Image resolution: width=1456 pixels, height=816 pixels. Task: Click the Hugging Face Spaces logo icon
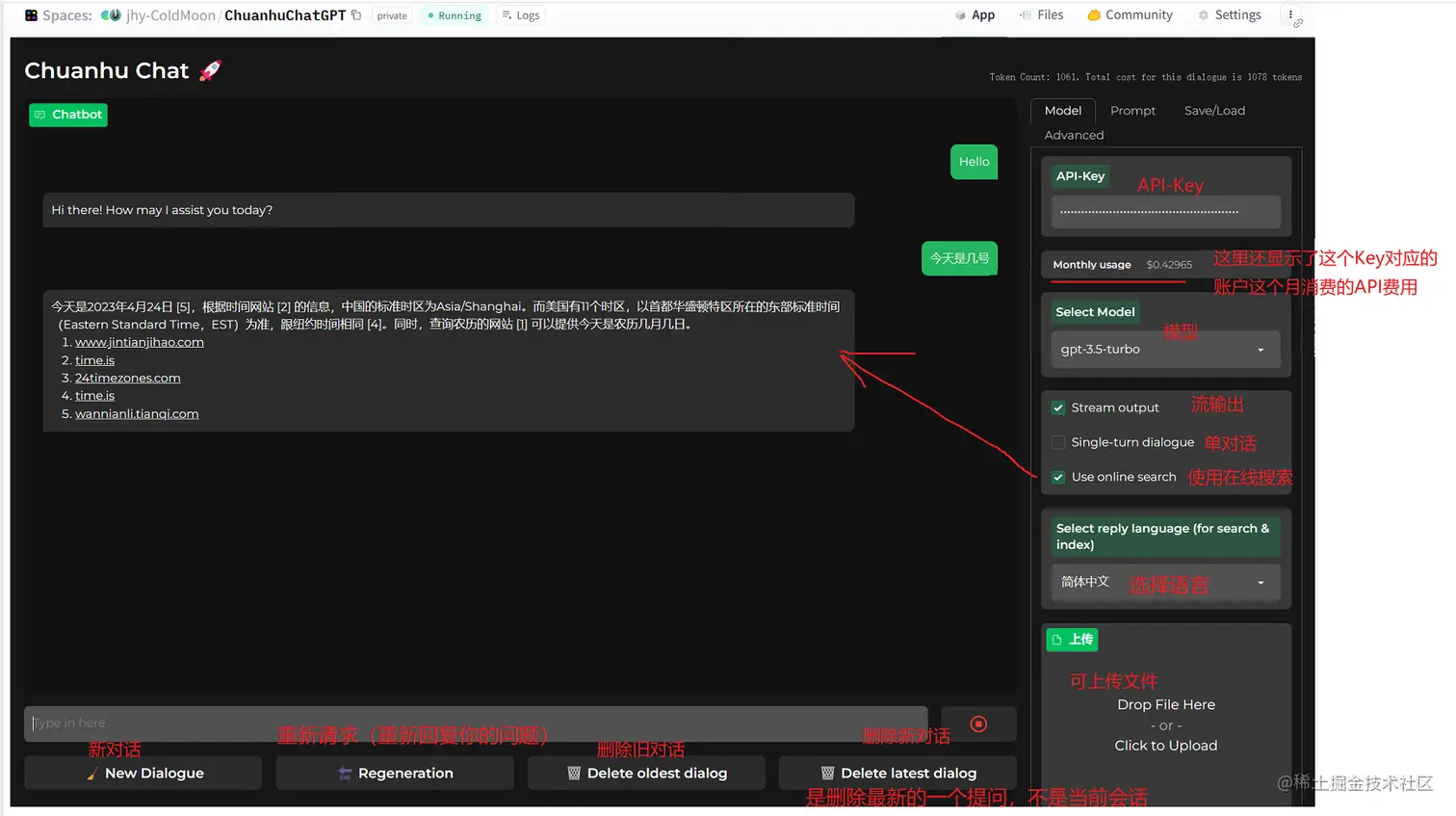click(31, 15)
